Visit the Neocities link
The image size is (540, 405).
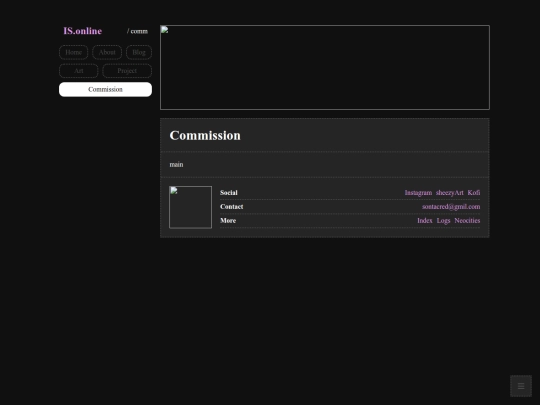467,221
